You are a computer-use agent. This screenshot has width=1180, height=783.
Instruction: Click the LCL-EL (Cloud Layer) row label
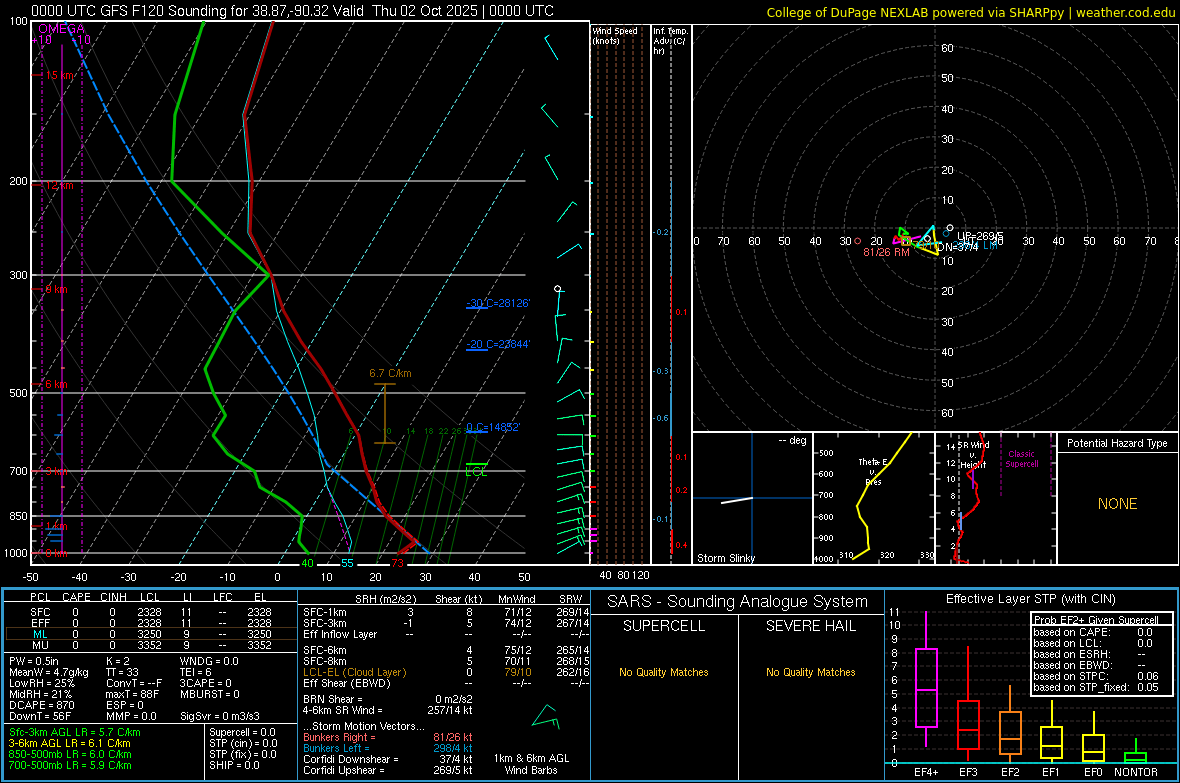click(354, 672)
